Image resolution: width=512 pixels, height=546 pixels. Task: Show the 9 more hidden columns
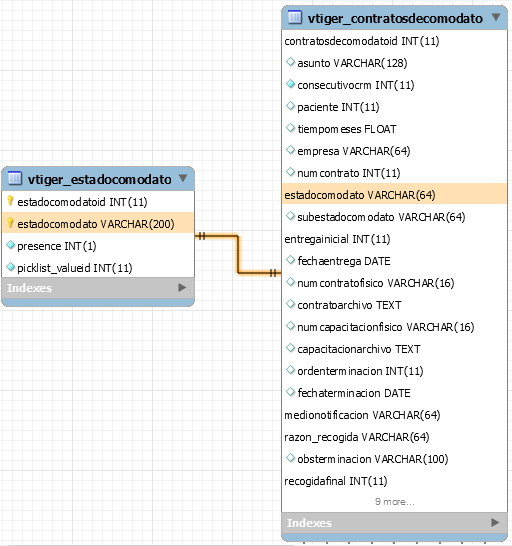395,502
